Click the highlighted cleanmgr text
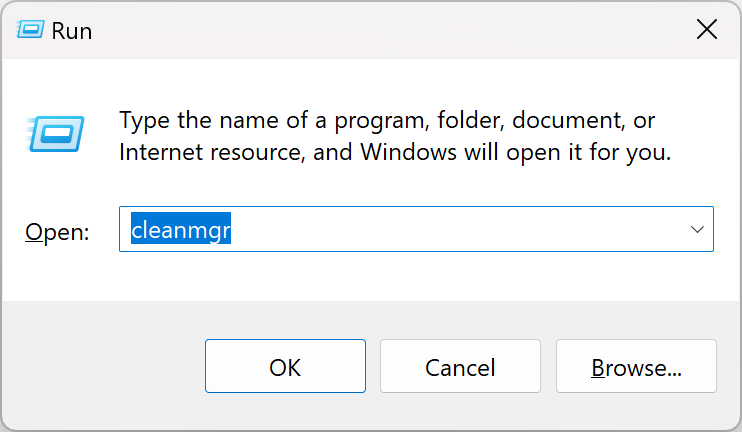742x432 pixels. pos(182,230)
